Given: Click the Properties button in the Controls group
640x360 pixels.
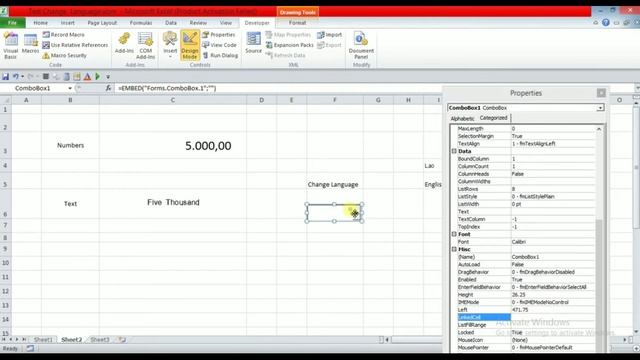Looking at the screenshot, I should 219,35.
